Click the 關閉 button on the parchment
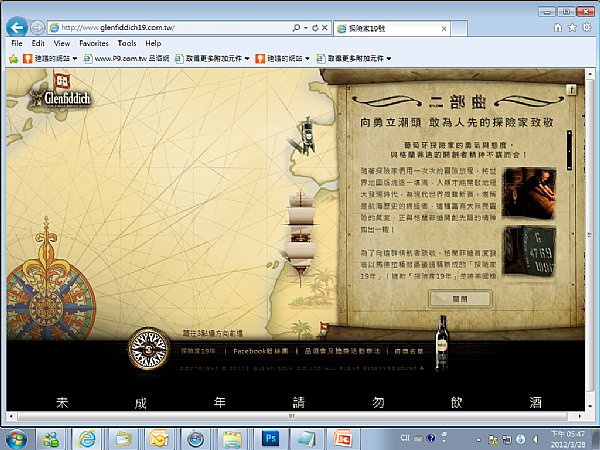600x450 pixels. [460, 299]
